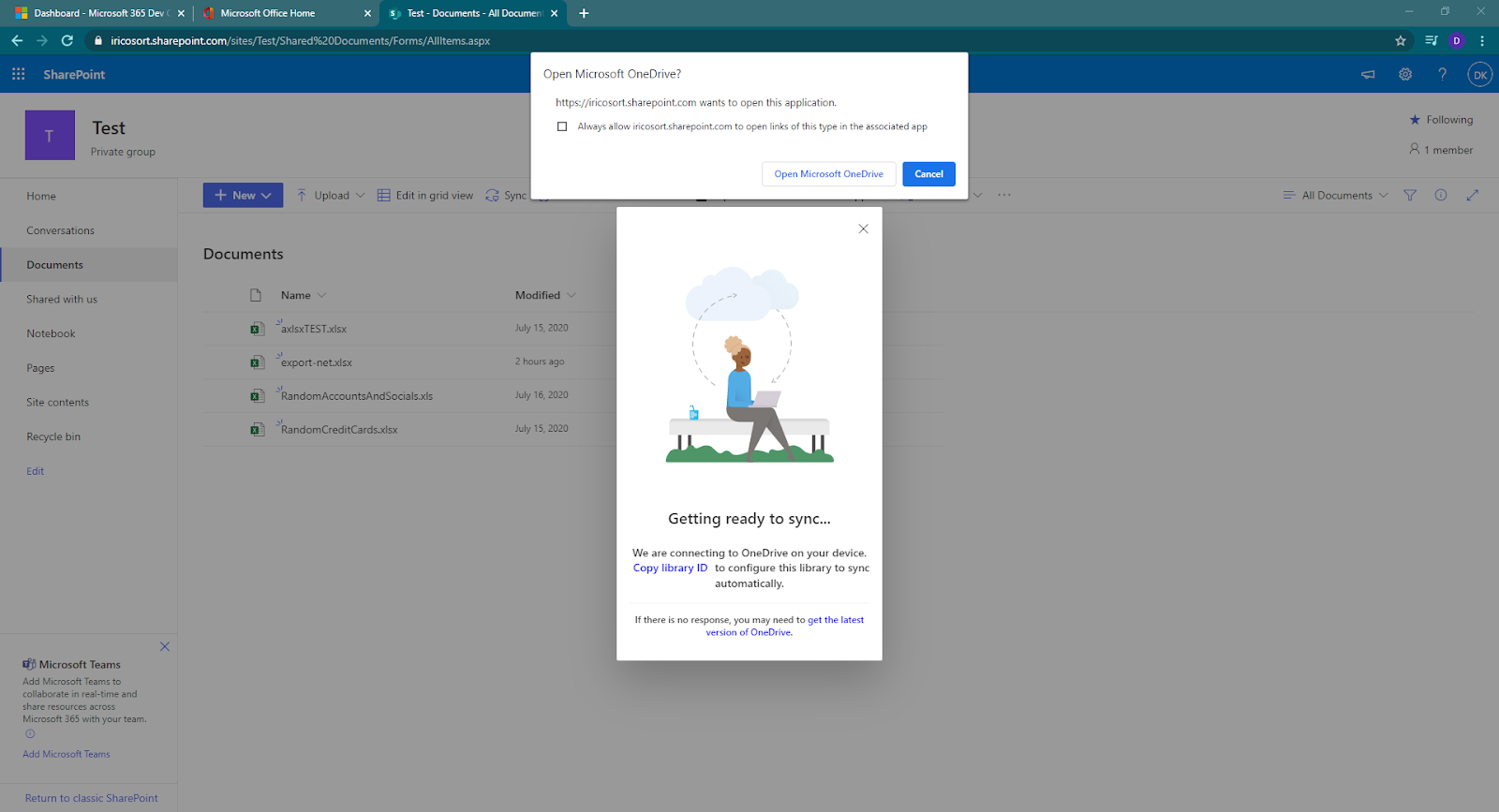The image size is (1499, 812).
Task: Close the Getting ready to sync dialog
Action: 864,229
